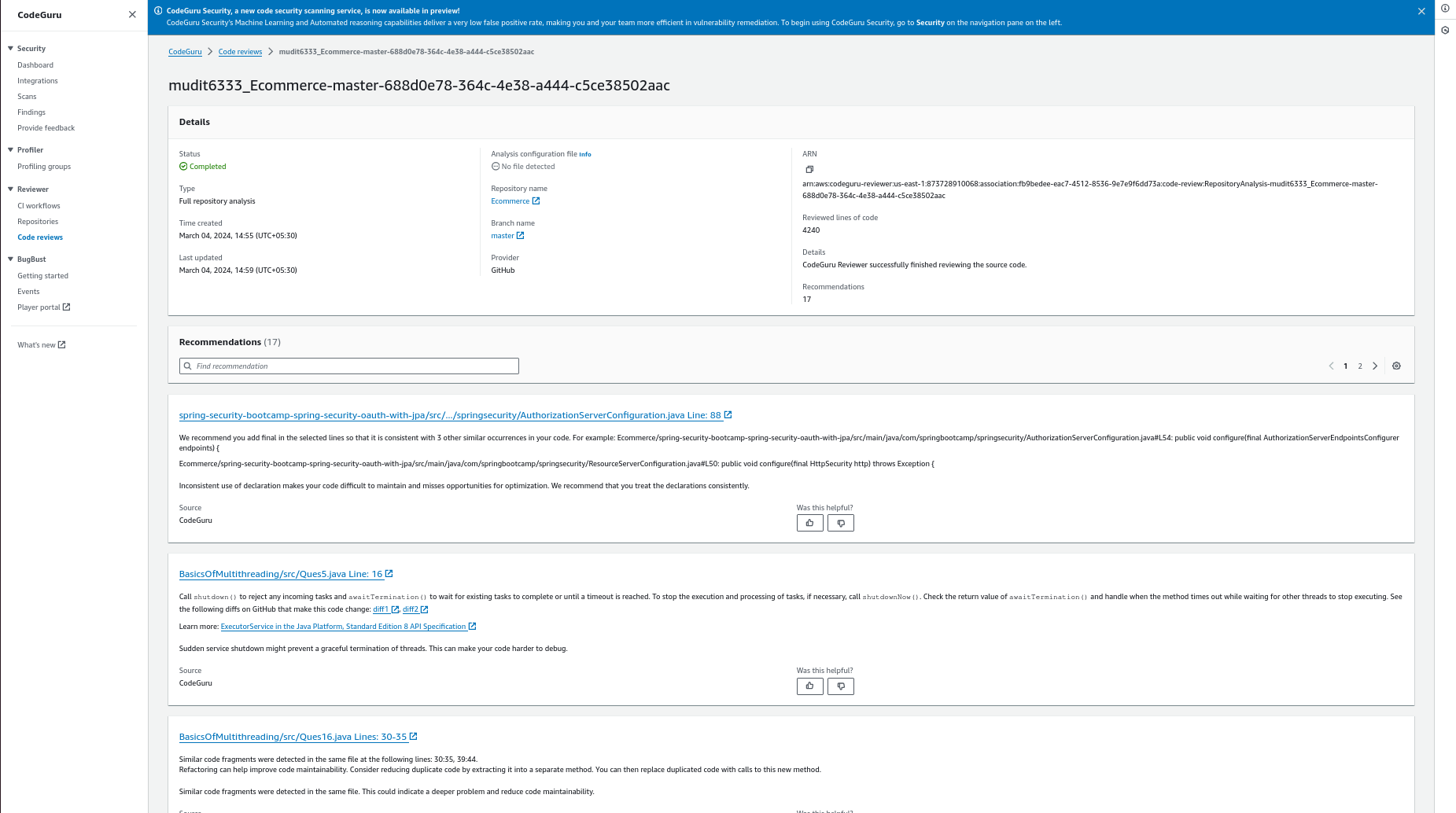Switch to Profiling groups

pyautogui.click(x=43, y=166)
